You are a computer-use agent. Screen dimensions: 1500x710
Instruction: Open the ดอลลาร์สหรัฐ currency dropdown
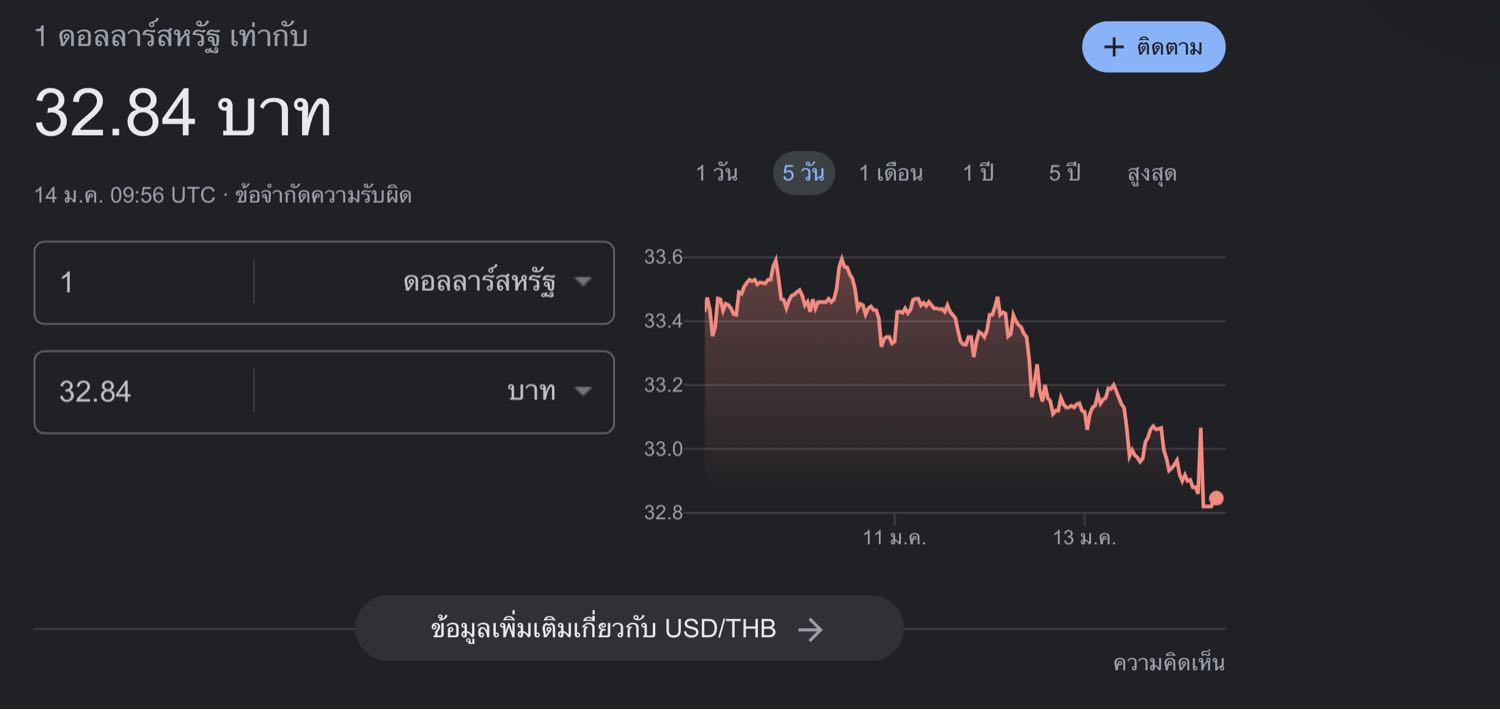497,283
